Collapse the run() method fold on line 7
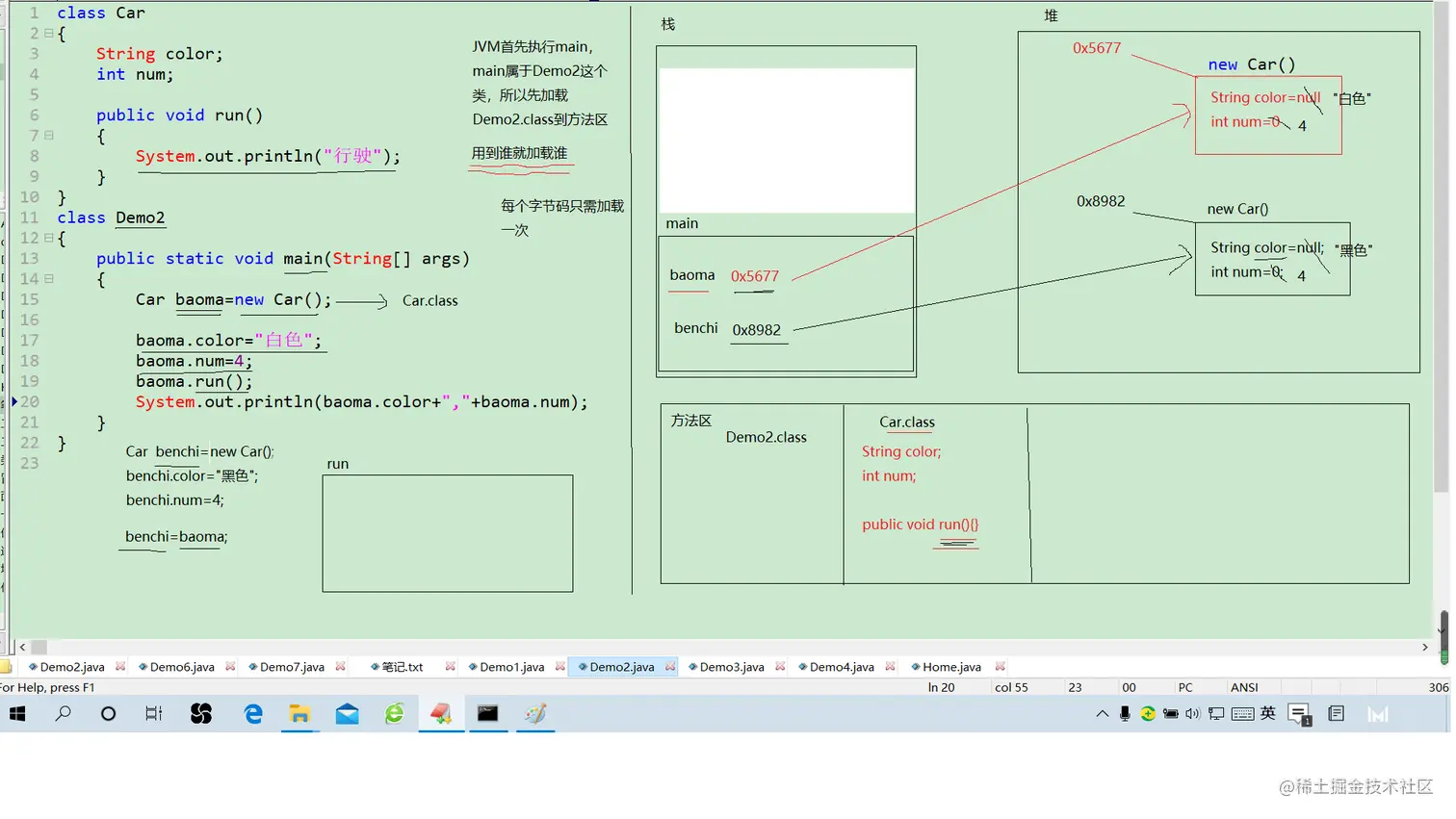The height and width of the screenshot is (819, 1456). (x=49, y=136)
